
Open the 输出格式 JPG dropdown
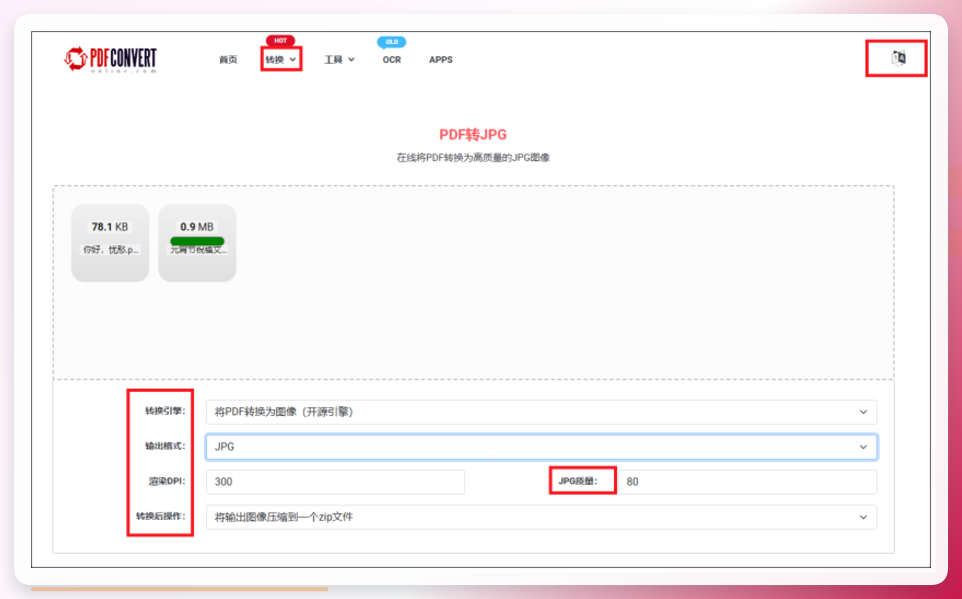[x=541, y=447]
